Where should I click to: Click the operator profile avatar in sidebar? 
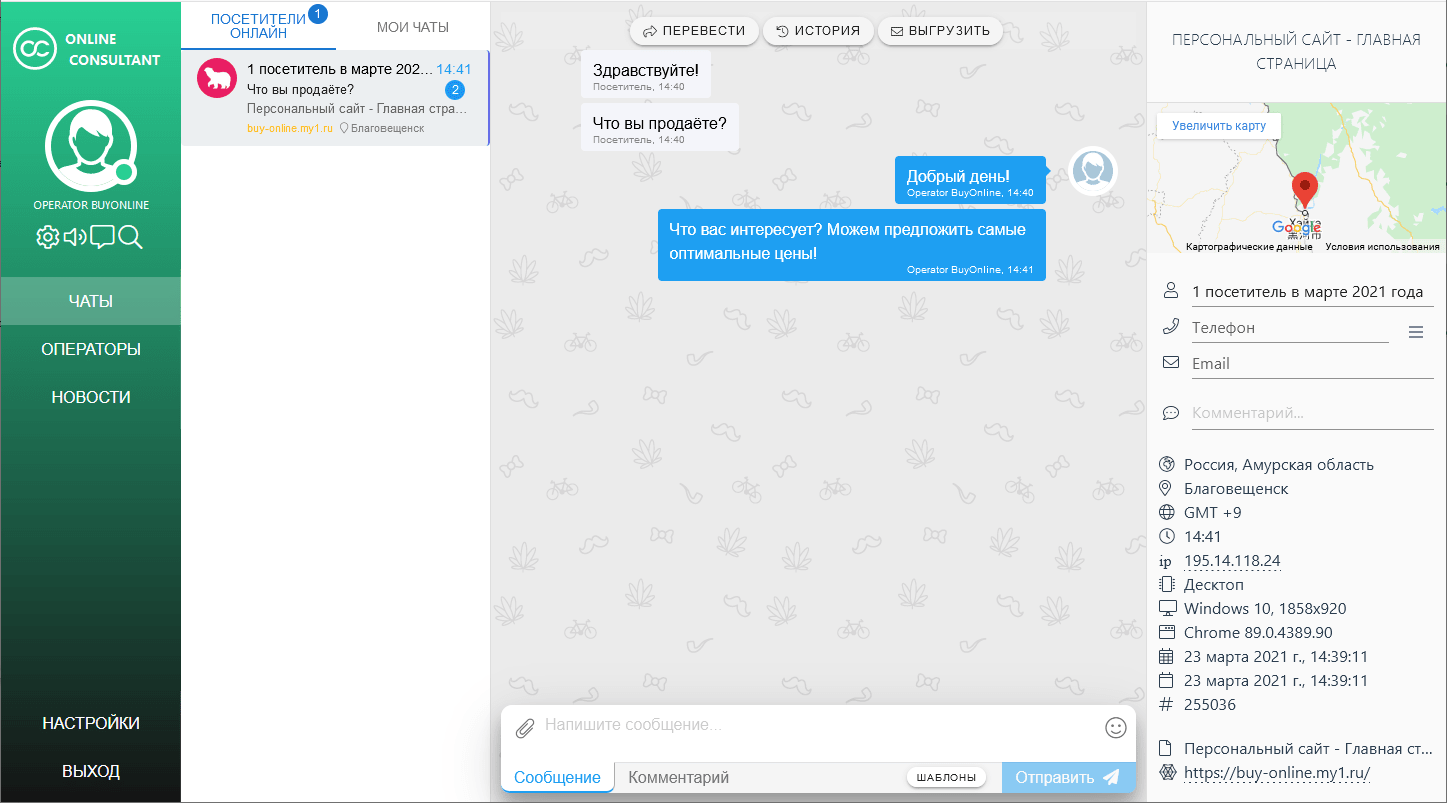point(90,146)
